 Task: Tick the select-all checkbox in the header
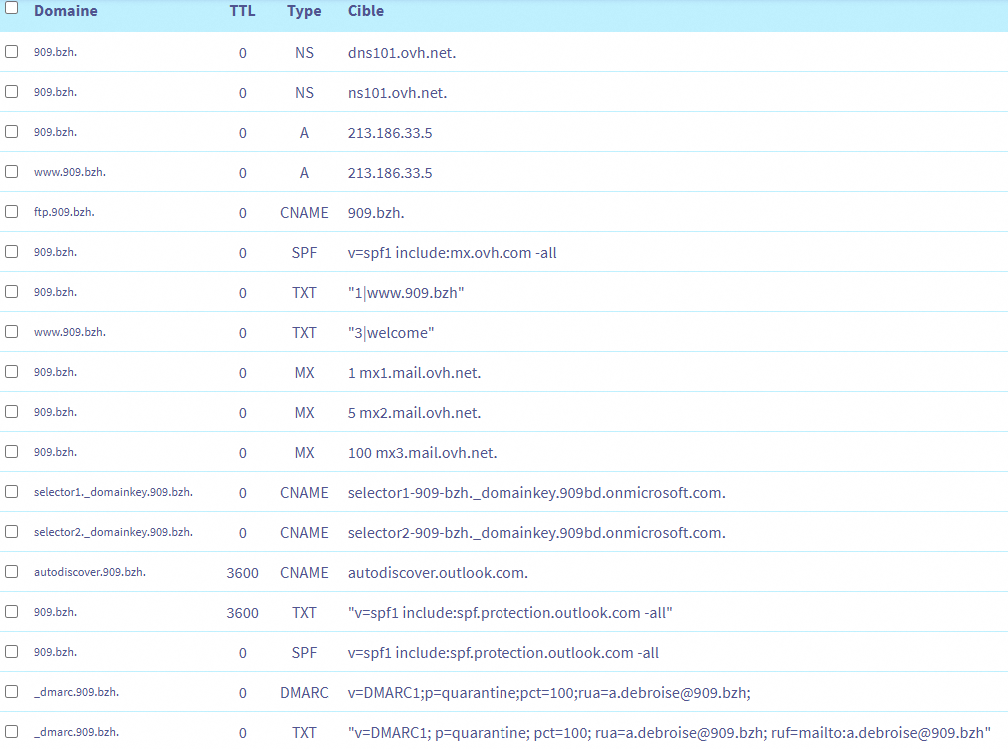point(12,7)
